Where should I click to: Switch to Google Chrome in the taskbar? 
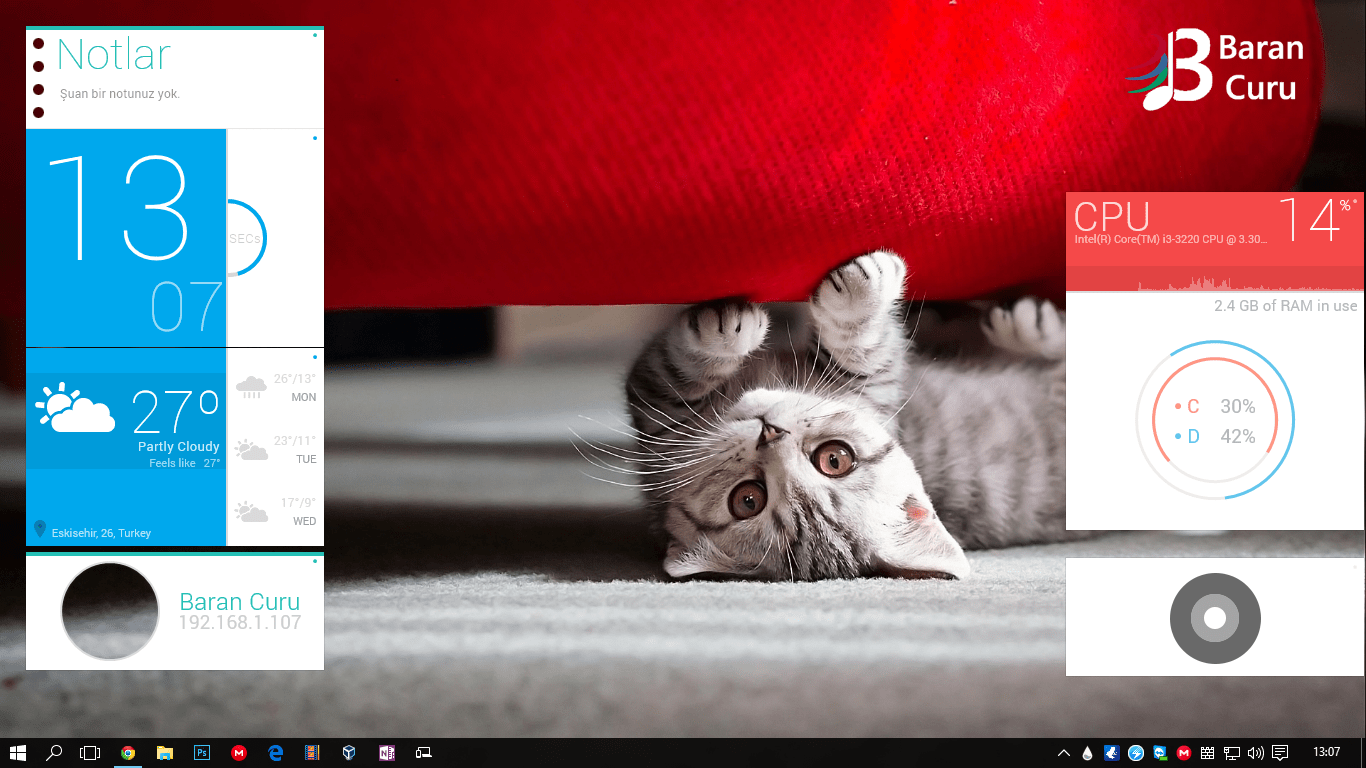128,752
